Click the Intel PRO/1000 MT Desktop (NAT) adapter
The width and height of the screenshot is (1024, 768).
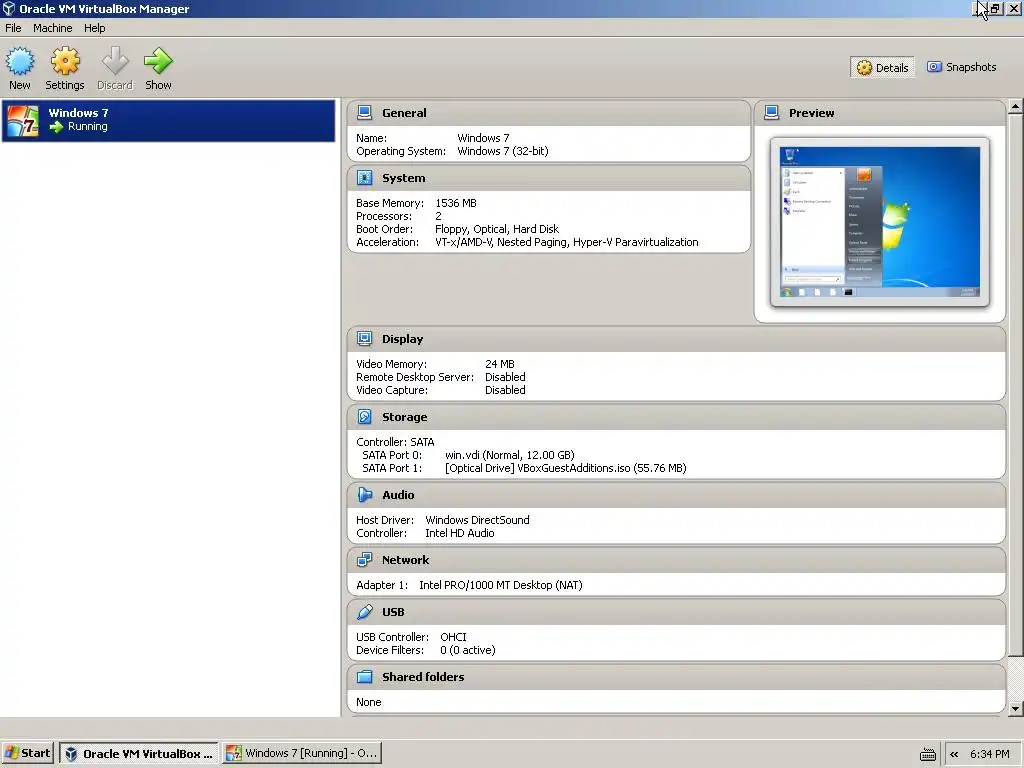pyautogui.click(x=501, y=585)
